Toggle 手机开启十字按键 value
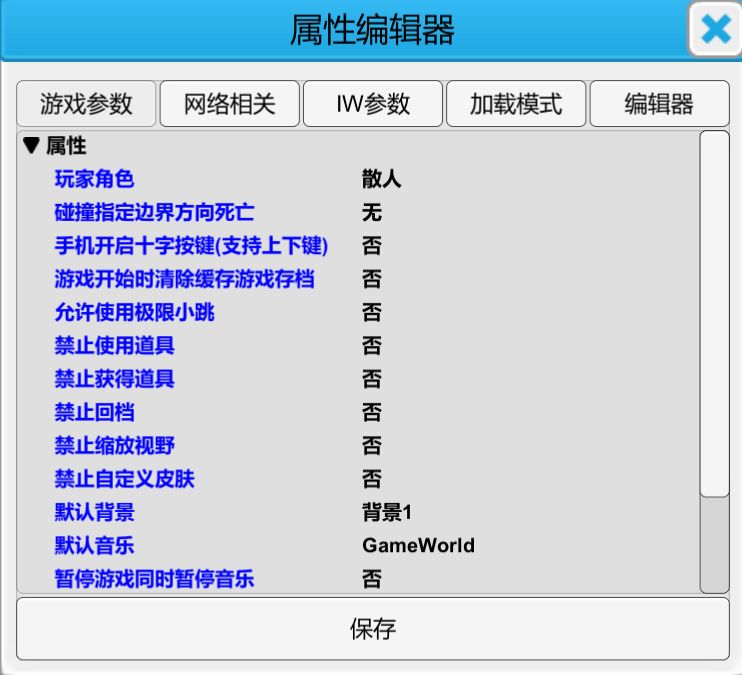The height and width of the screenshot is (675, 742). 371,246
